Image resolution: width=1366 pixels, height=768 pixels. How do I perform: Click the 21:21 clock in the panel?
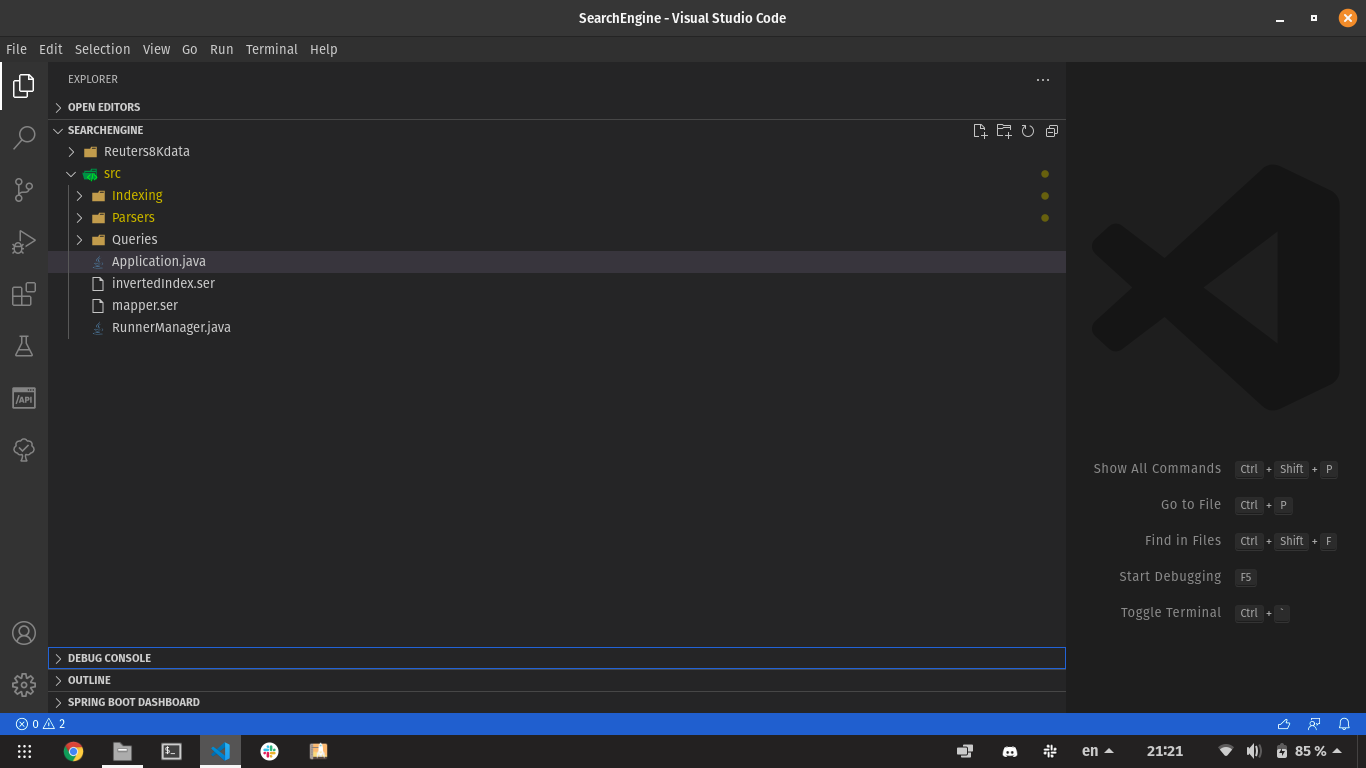tap(1165, 751)
